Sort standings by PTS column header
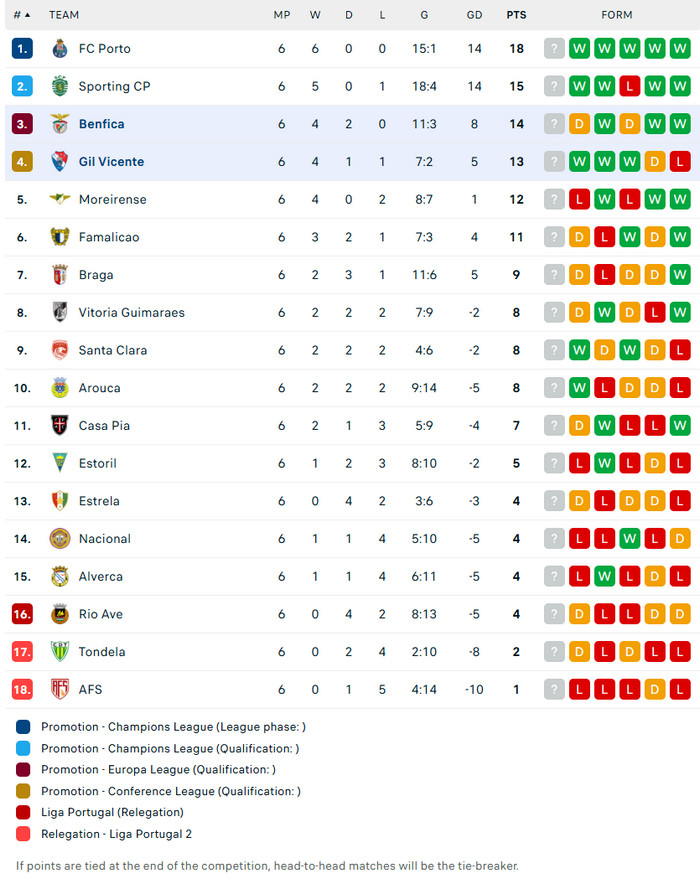700x874 pixels. point(516,15)
